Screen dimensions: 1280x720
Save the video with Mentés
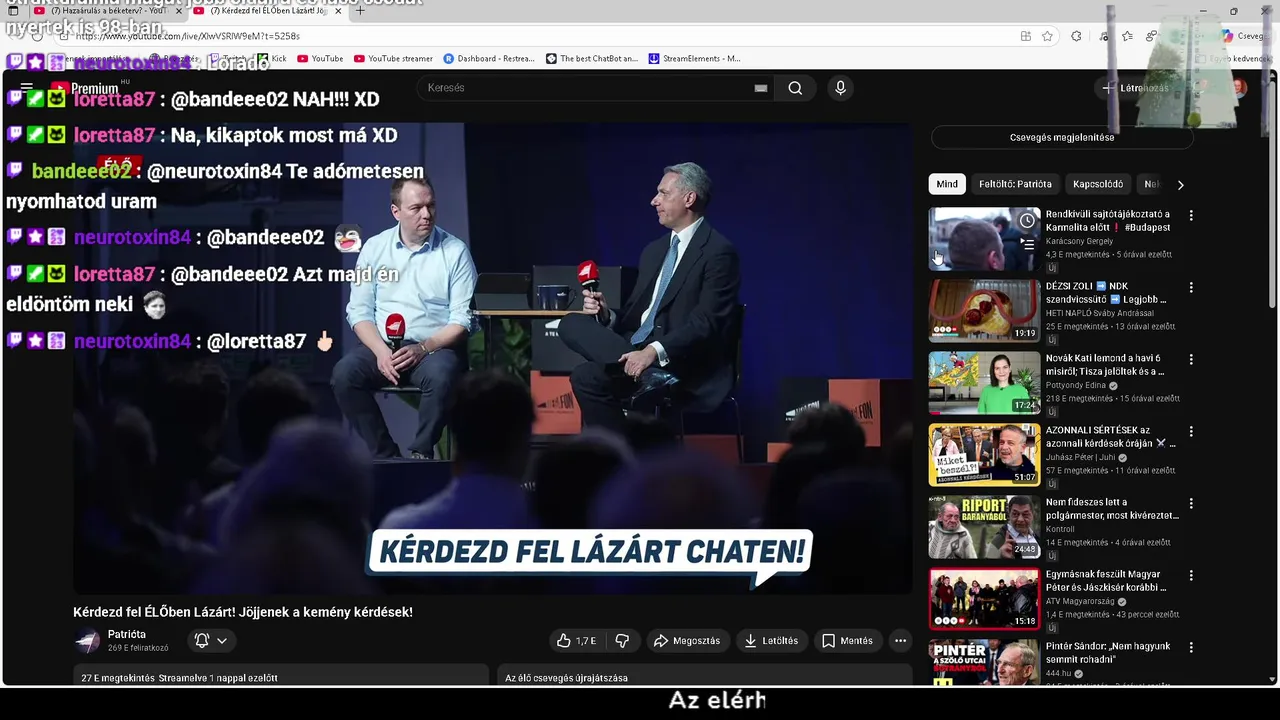tap(847, 641)
